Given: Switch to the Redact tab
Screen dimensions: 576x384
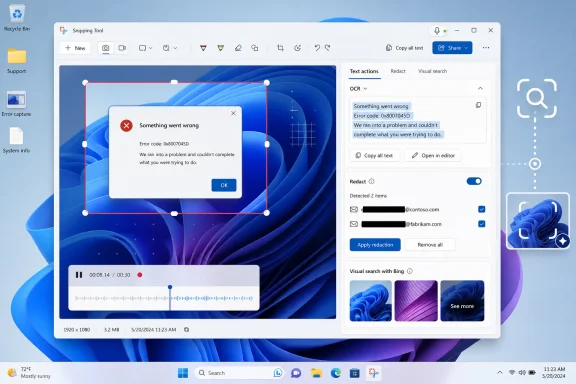Looking at the screenshot, I should 398,71.
